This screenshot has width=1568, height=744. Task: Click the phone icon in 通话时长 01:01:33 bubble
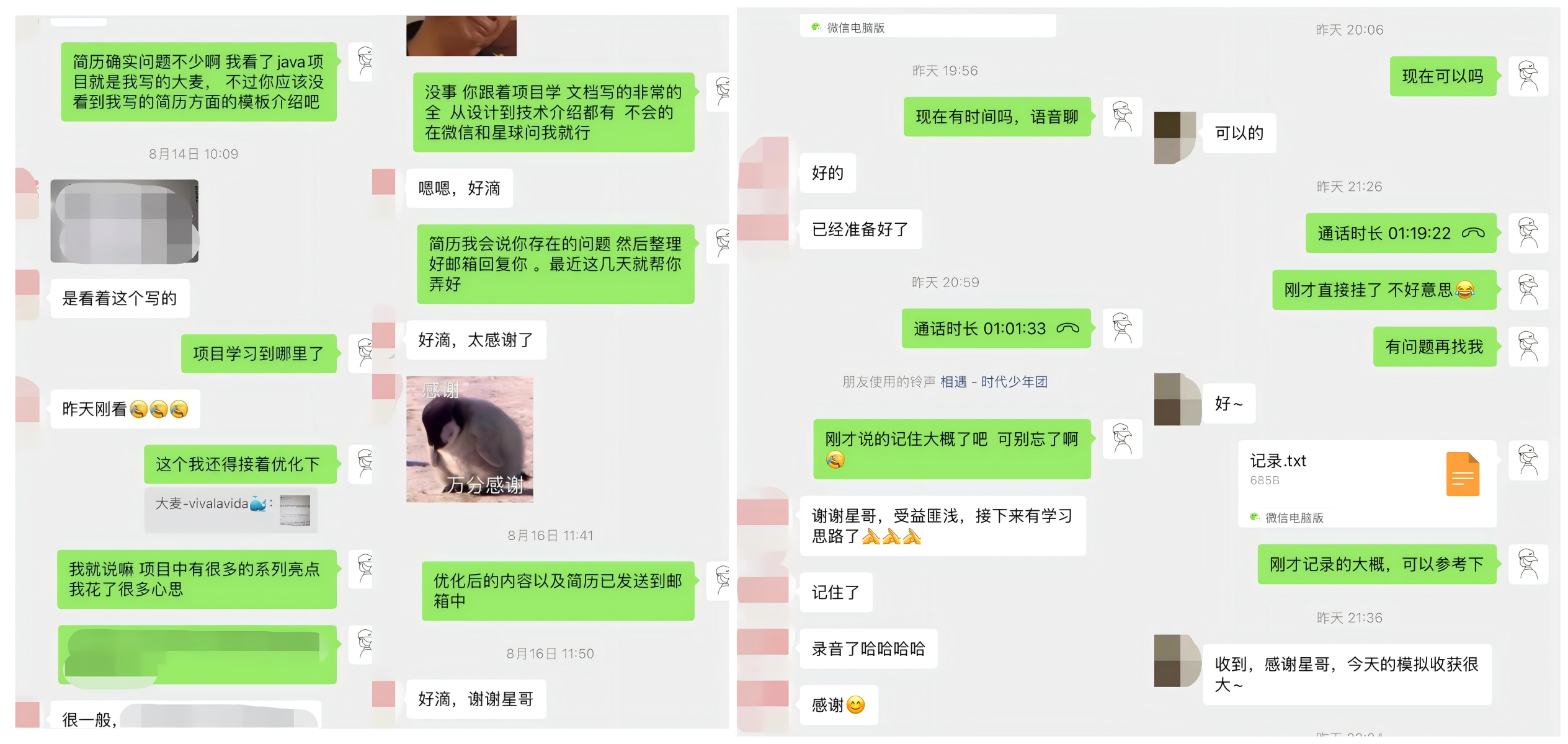[x=1067, y=328]
